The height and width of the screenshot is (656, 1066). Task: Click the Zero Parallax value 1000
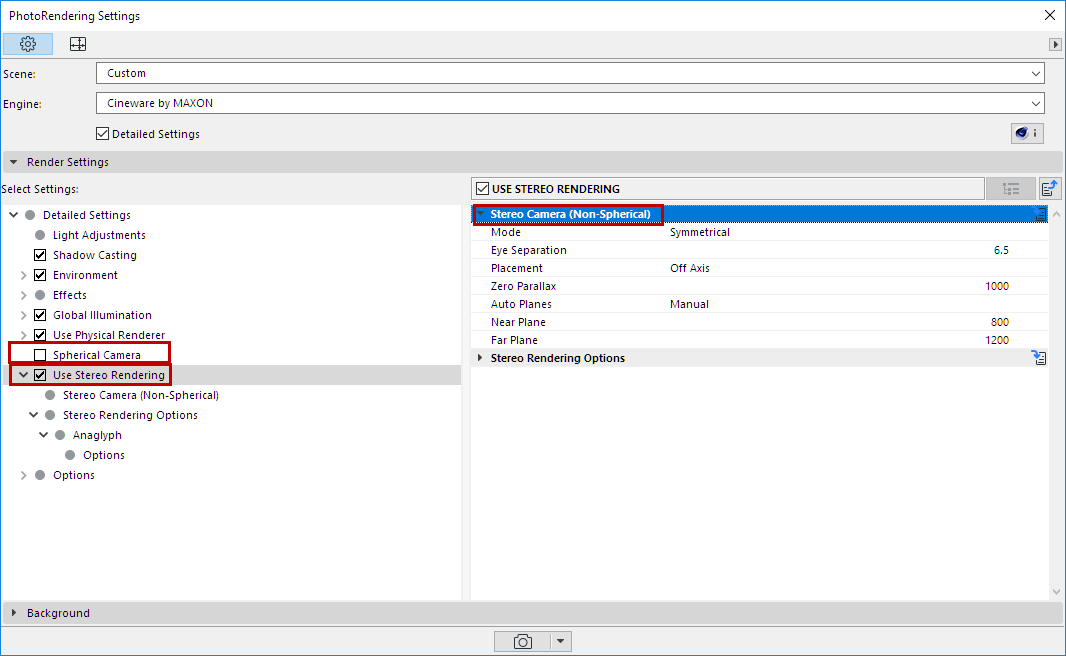click(997, 286)
